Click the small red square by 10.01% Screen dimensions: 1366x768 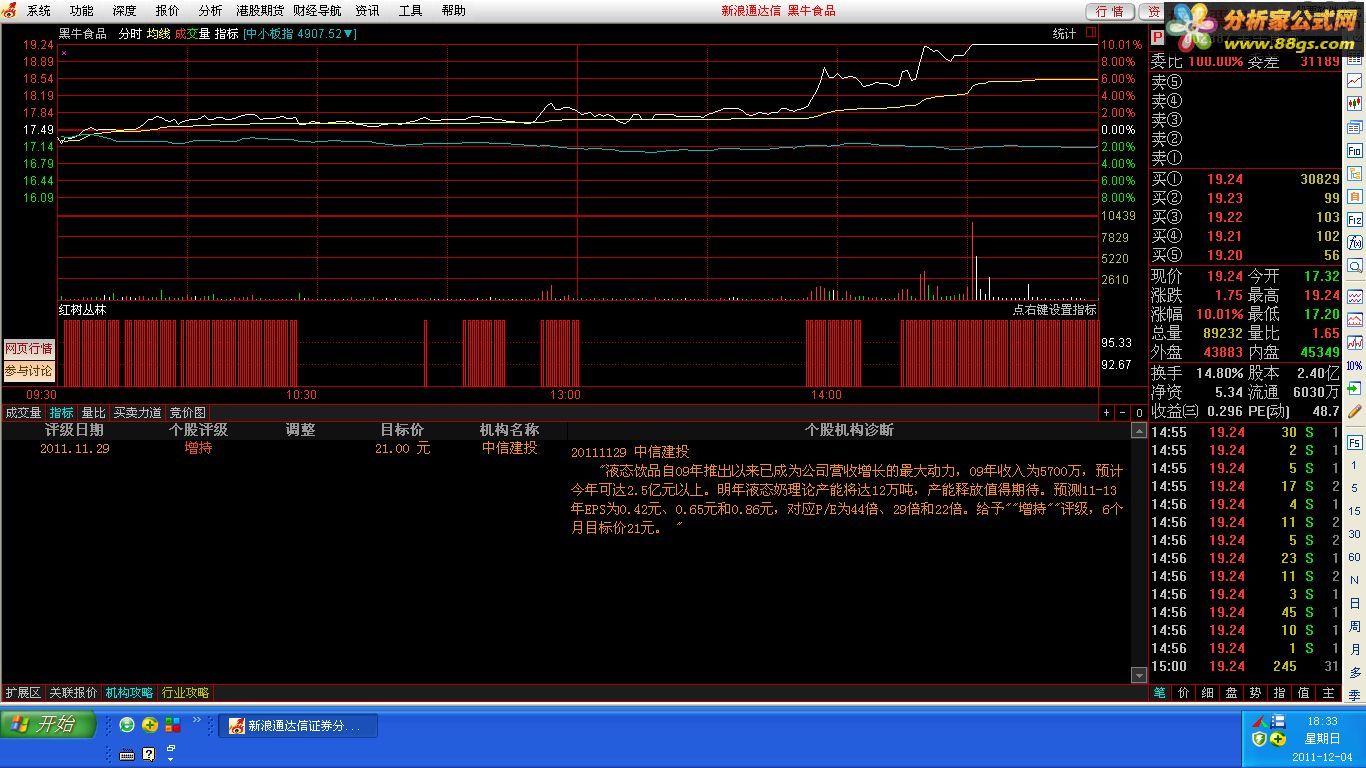[x=1091, y=32]
